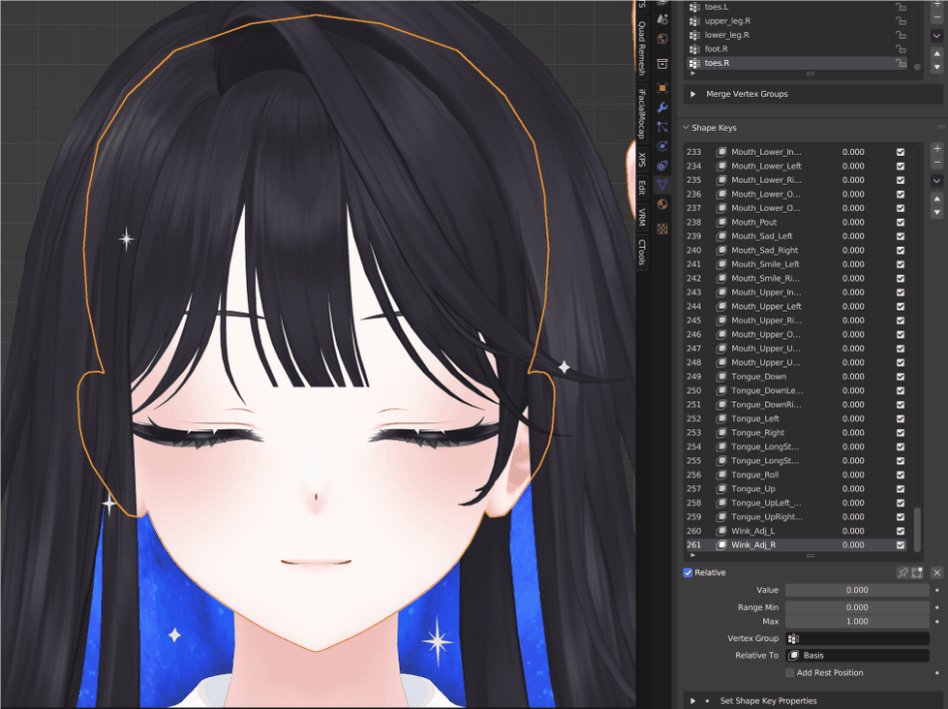Click the animate dot beside Value
948x709 pixels.
(937, 590)
